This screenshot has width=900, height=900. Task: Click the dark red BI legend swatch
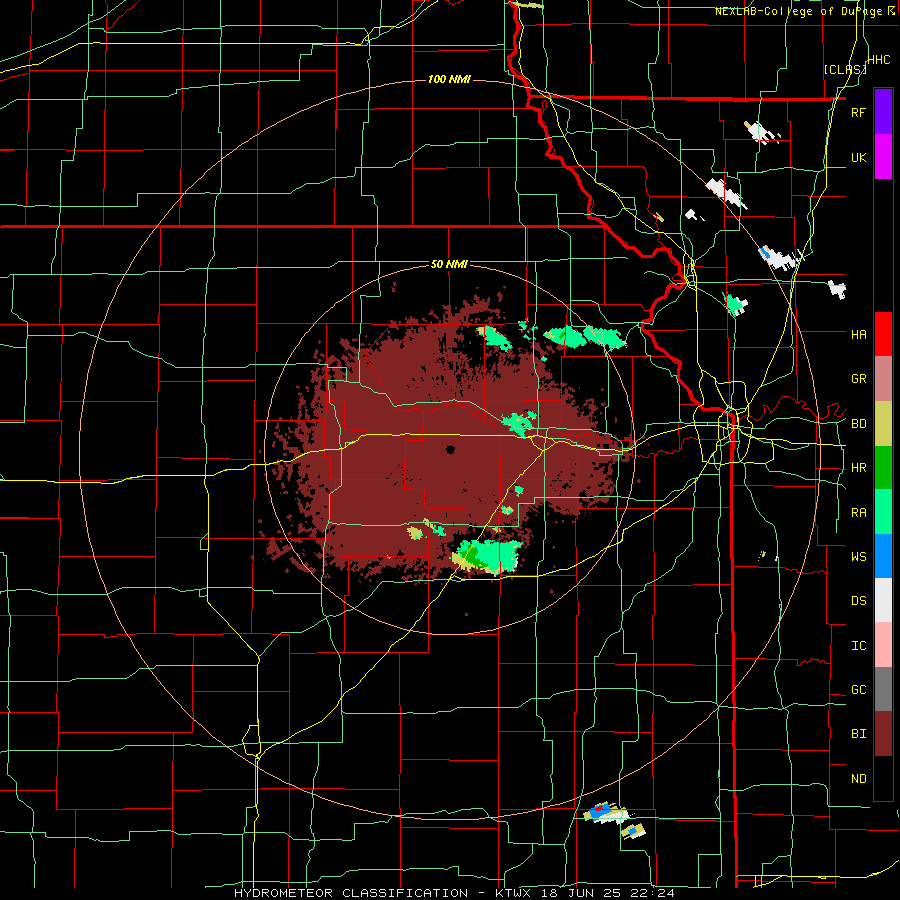point(883,734)
